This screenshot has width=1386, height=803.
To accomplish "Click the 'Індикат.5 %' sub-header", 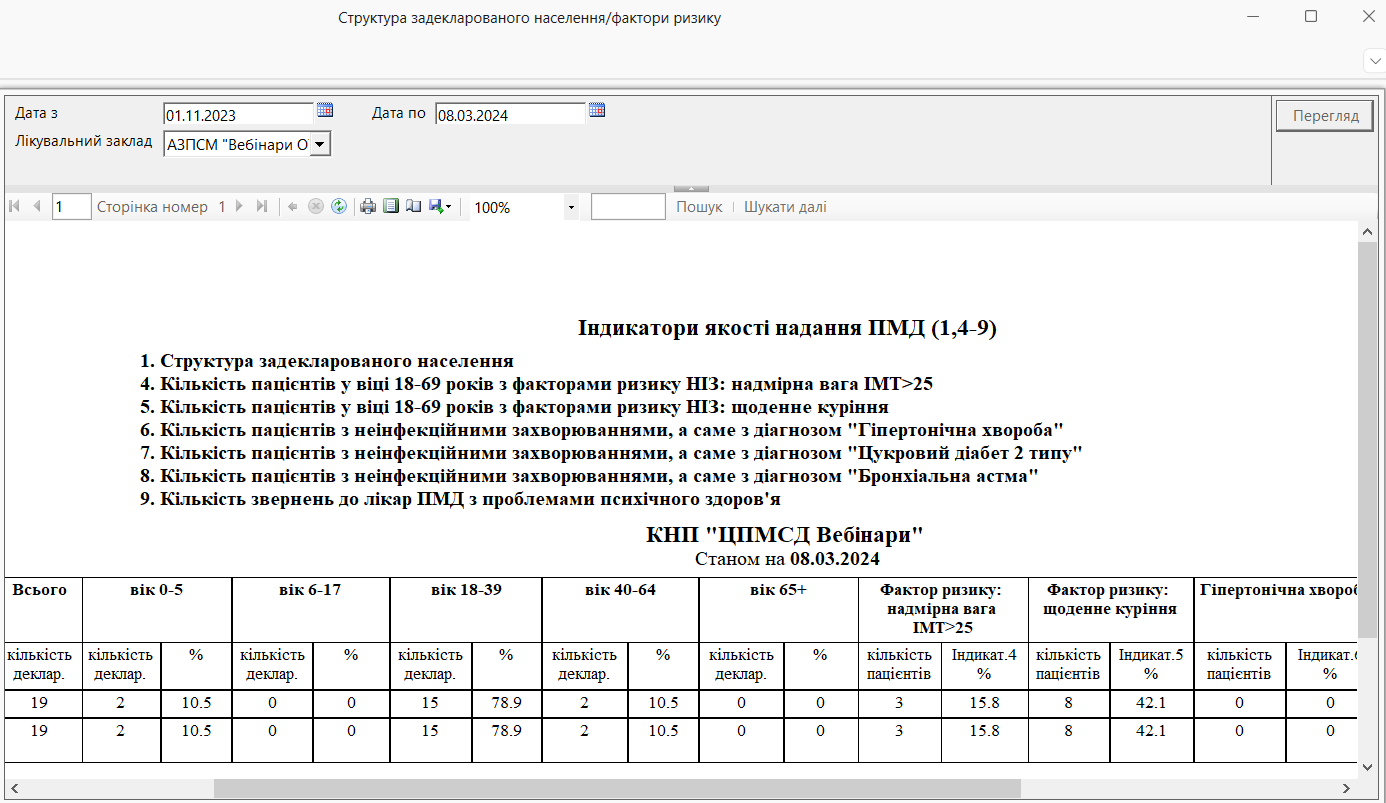I will (x=1151, y=664).
